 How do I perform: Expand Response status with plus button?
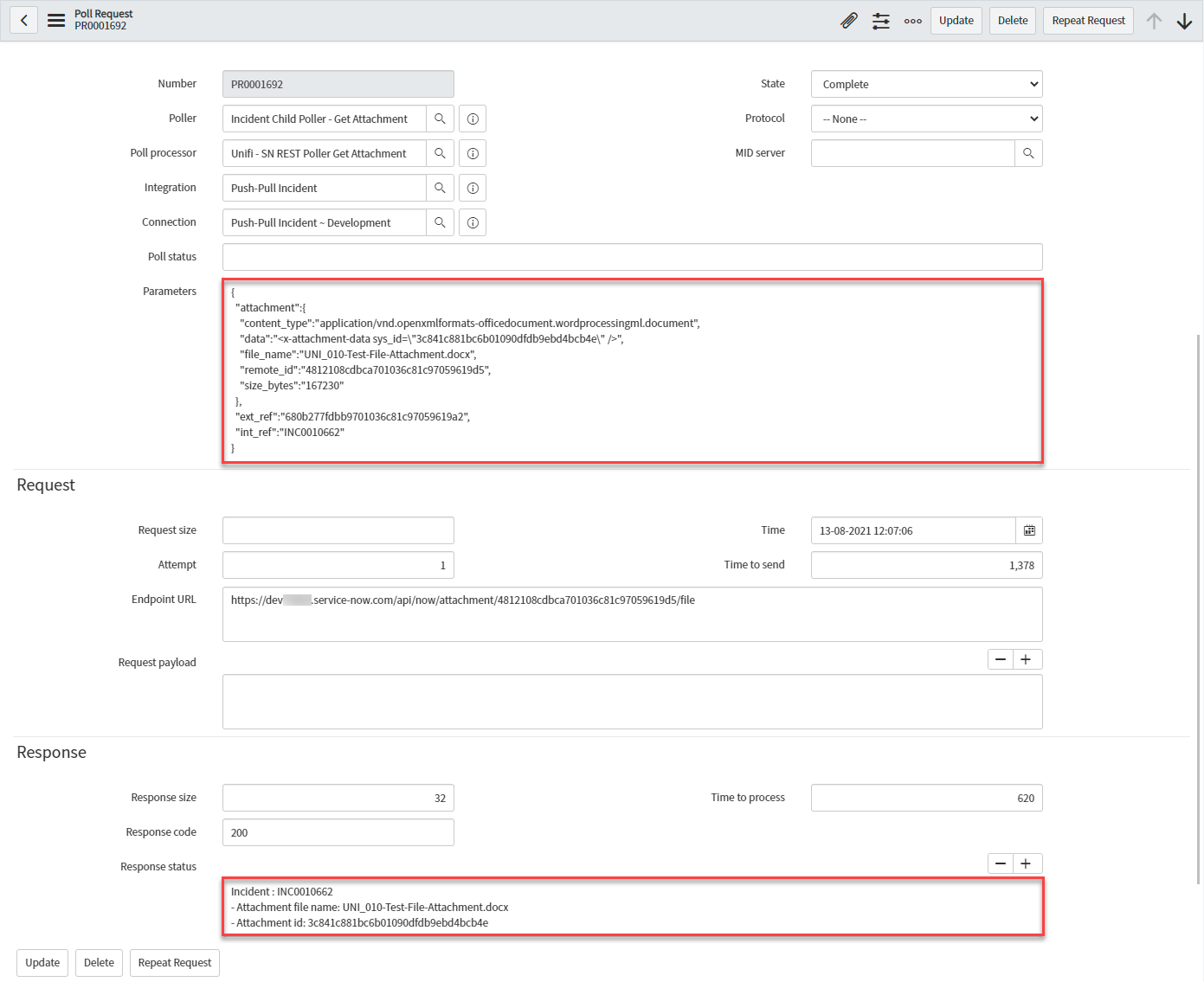pyautogui.click(x=1026, y=863)
